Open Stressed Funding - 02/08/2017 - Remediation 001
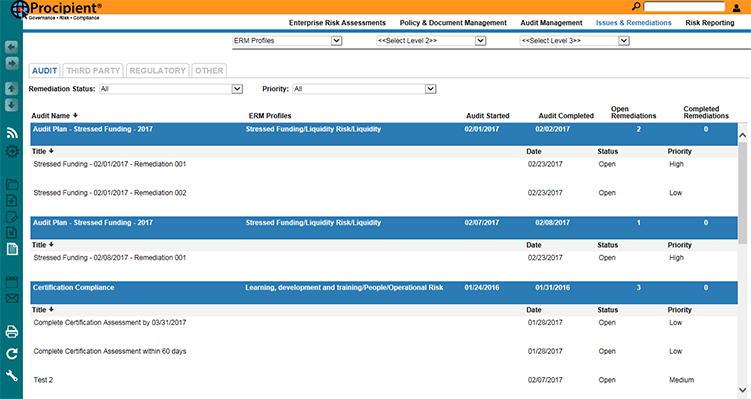This screenshot has width=751, height=399. tap(110, 257)
